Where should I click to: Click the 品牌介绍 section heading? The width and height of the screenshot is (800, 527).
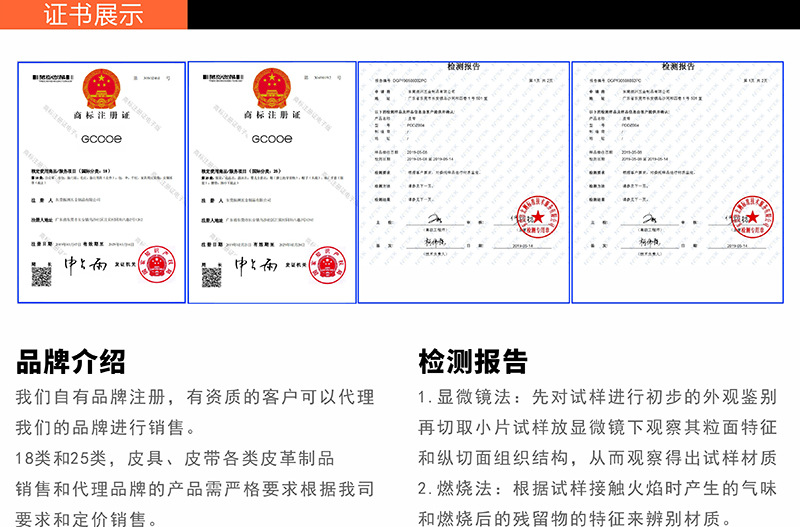(x=71, y=361)
